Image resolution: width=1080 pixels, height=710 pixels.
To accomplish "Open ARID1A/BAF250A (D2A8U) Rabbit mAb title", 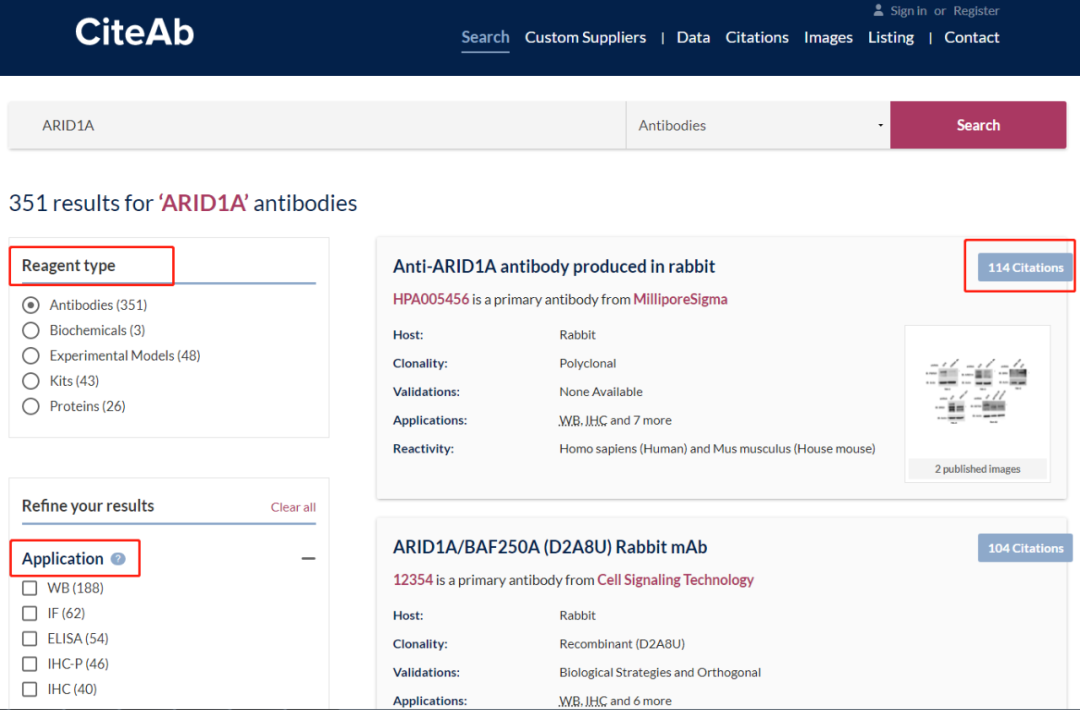I will tap(550, 547).
